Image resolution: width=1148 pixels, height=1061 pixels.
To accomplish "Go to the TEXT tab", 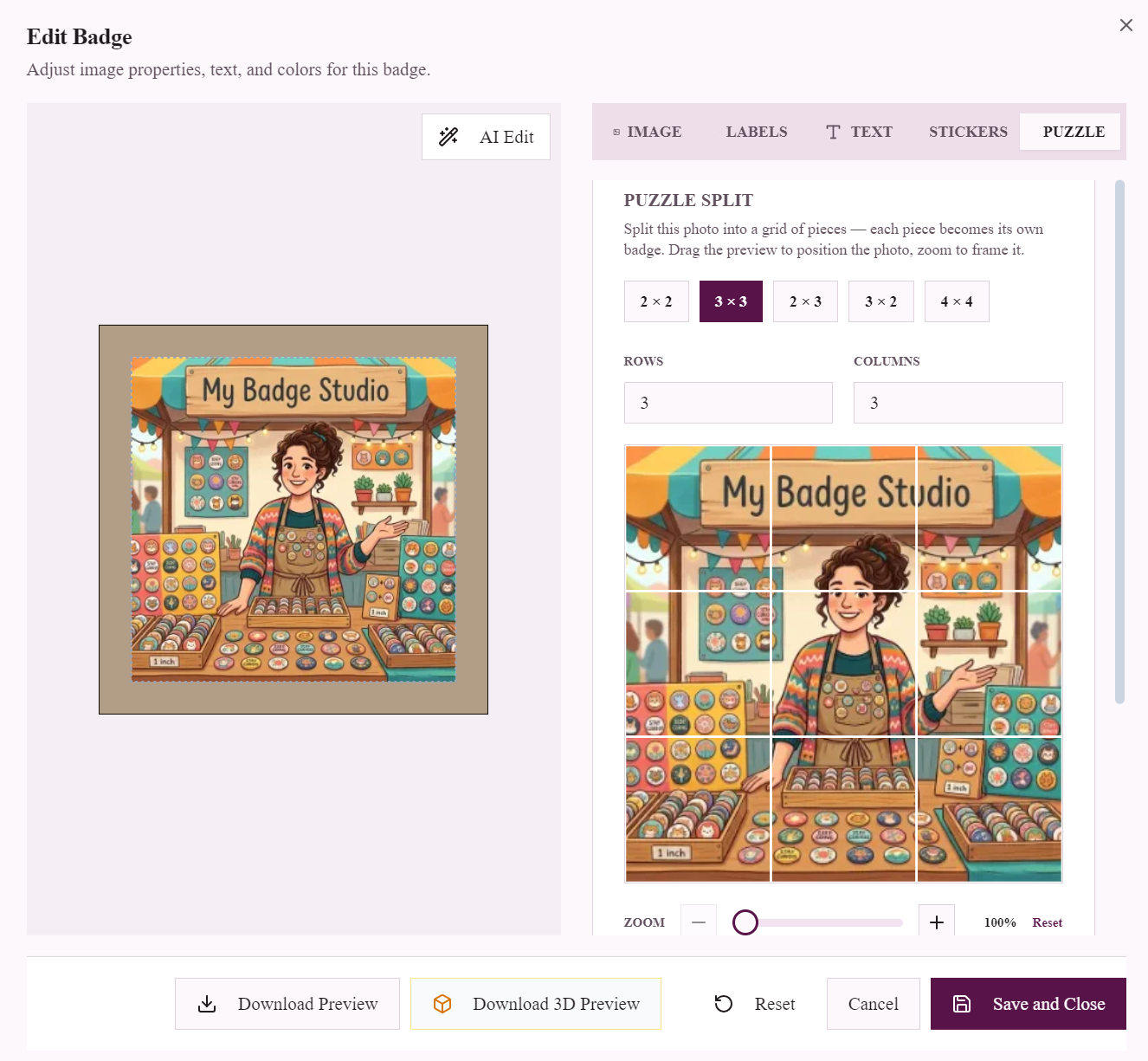I will [x=859, y=132].
